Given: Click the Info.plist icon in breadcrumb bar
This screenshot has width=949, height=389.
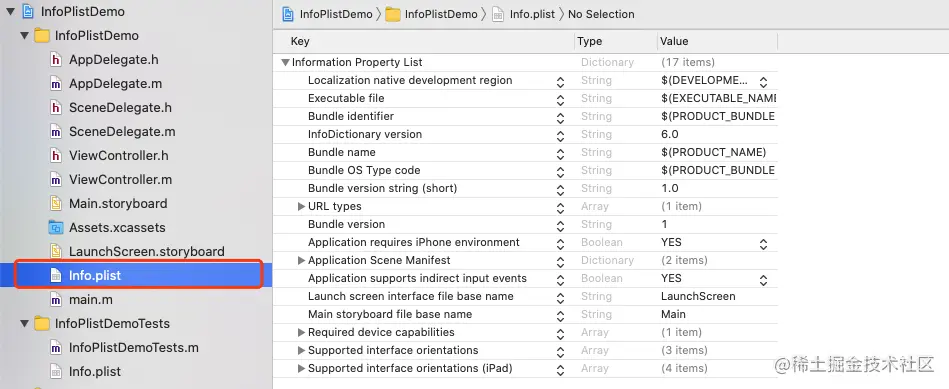Looking at the screenshot, I should (498, 14).
